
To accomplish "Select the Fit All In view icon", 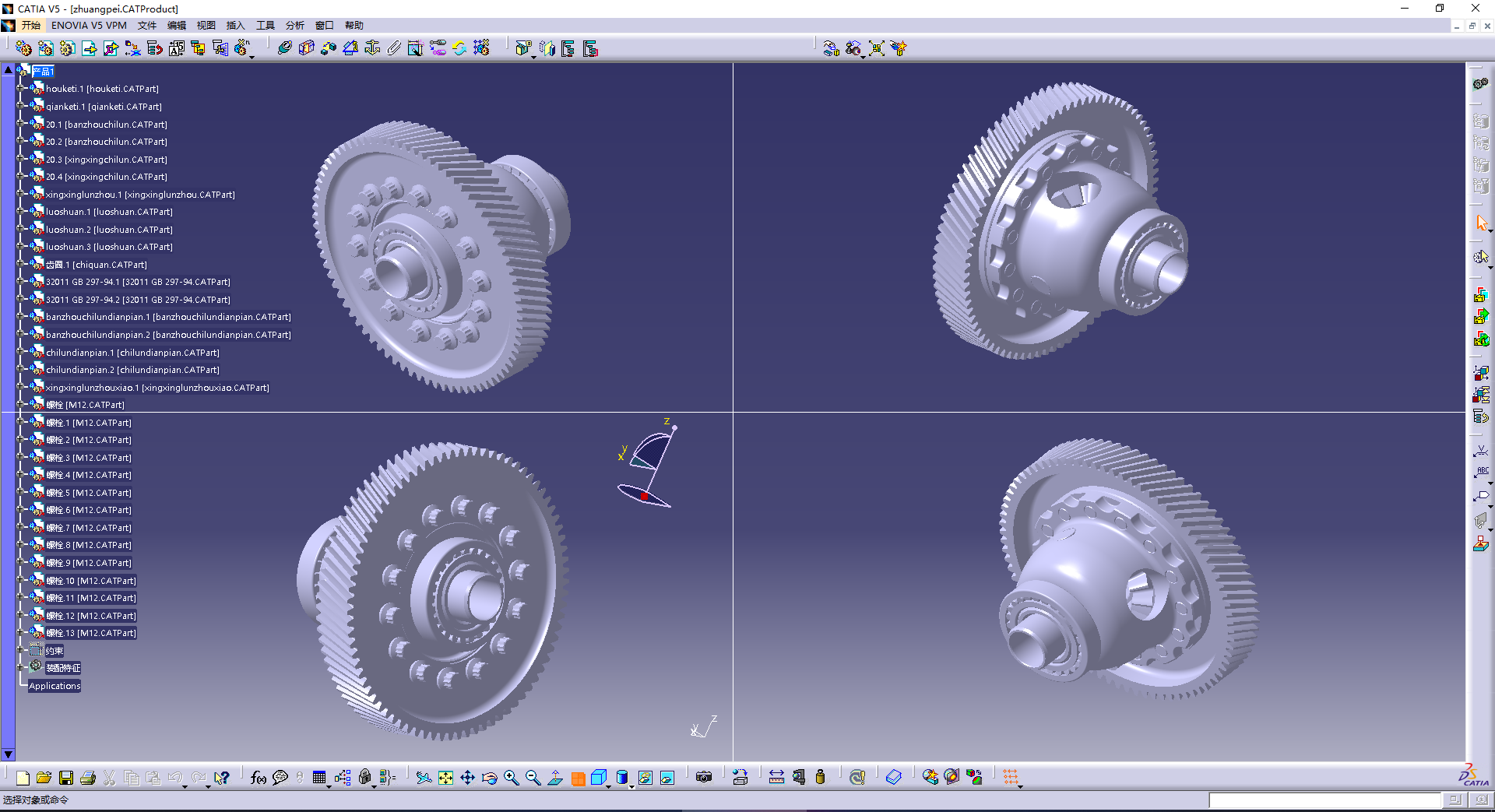I will [x=445, y=777].
